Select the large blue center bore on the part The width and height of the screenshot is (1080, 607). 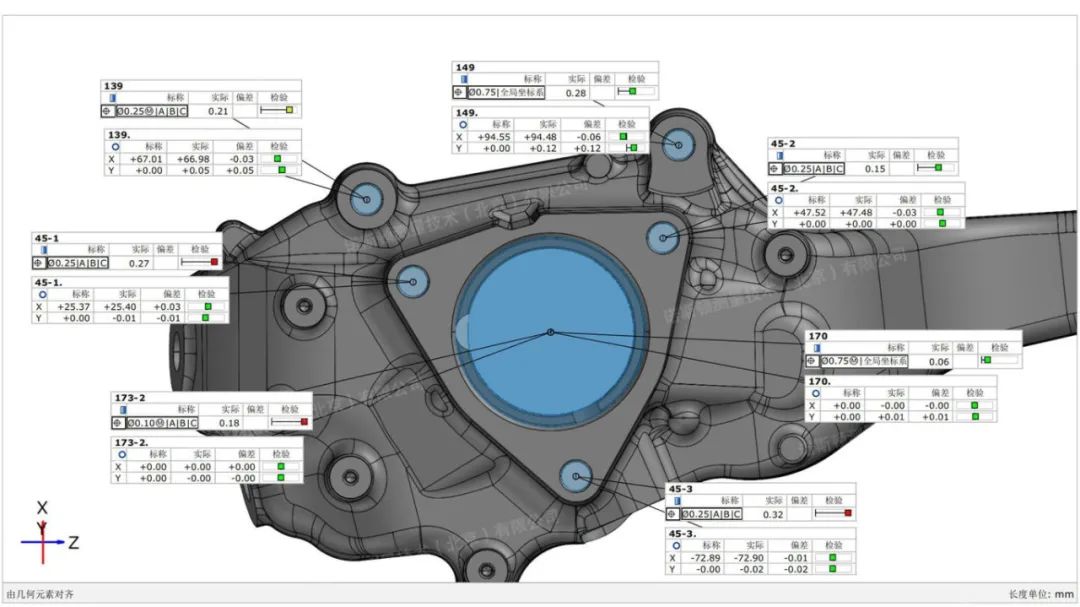coord(550,332)
